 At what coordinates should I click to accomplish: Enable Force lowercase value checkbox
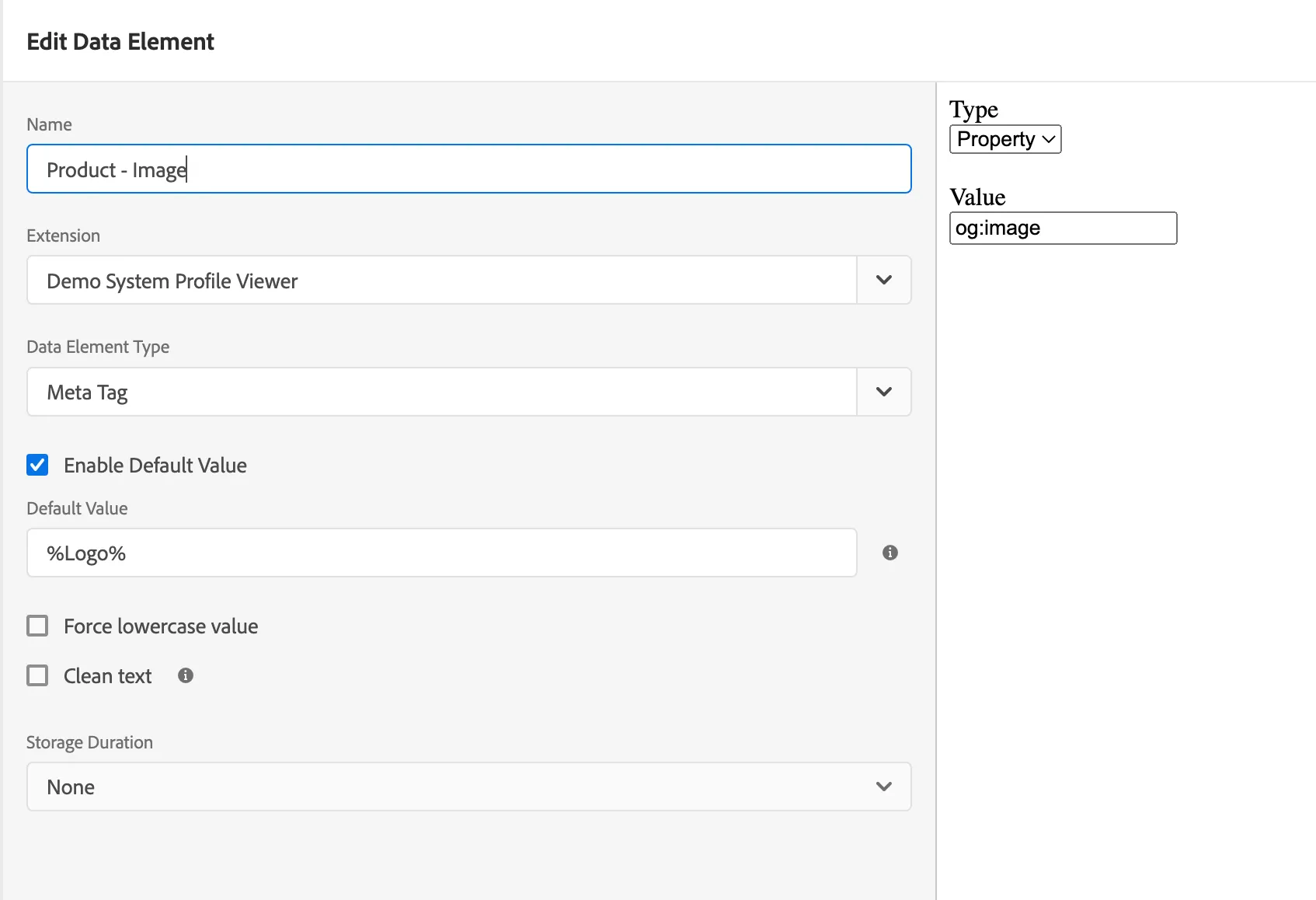pos(37,626)
